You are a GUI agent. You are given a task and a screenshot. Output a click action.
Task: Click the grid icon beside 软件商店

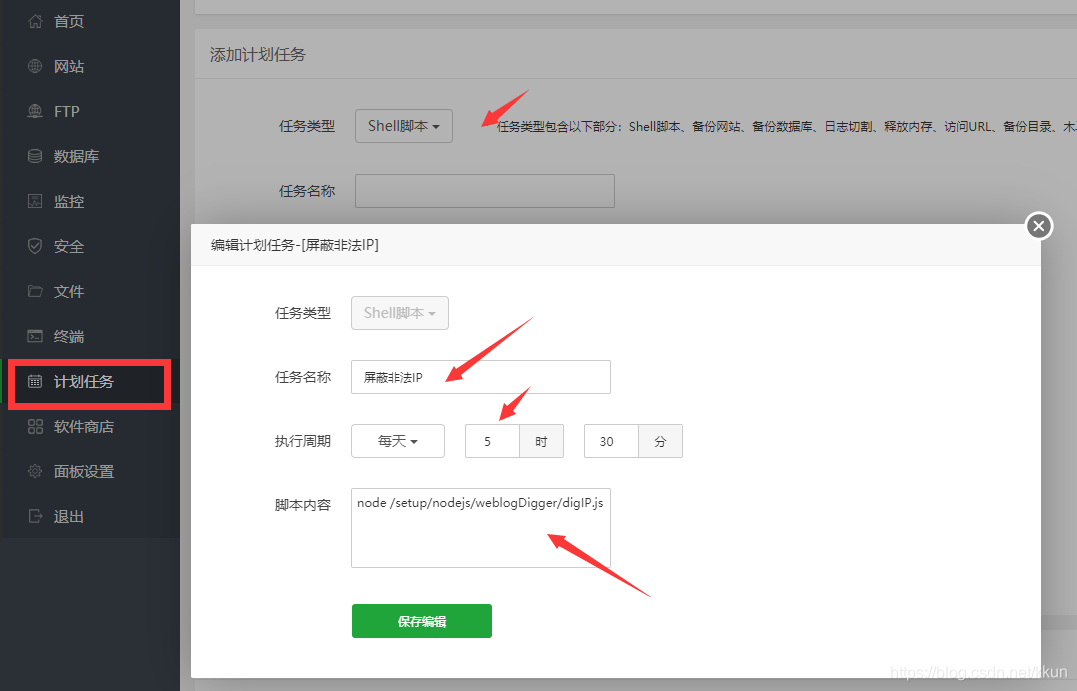click(x=35, y=426)
